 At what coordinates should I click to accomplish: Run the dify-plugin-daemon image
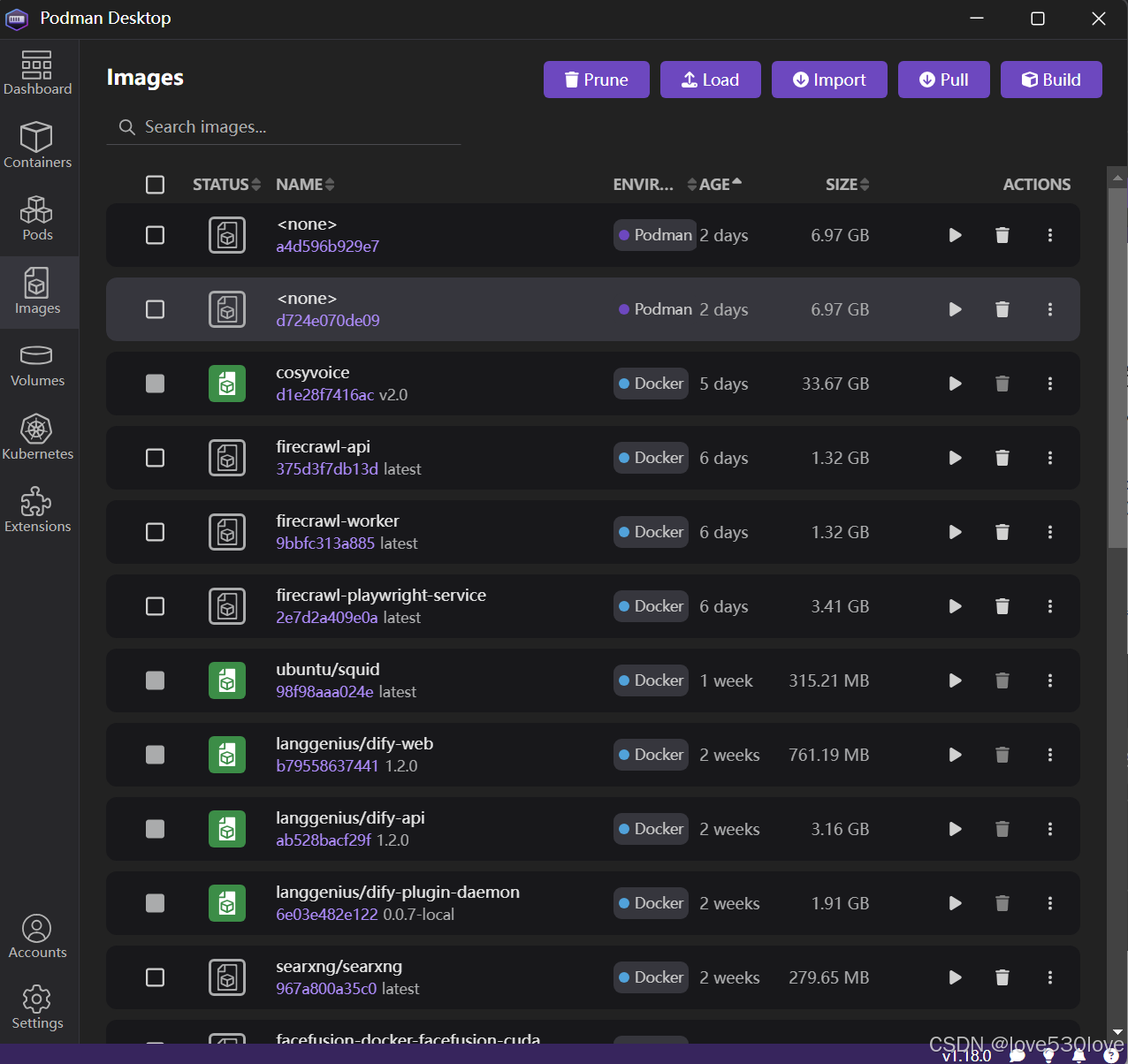pos(956,903)
